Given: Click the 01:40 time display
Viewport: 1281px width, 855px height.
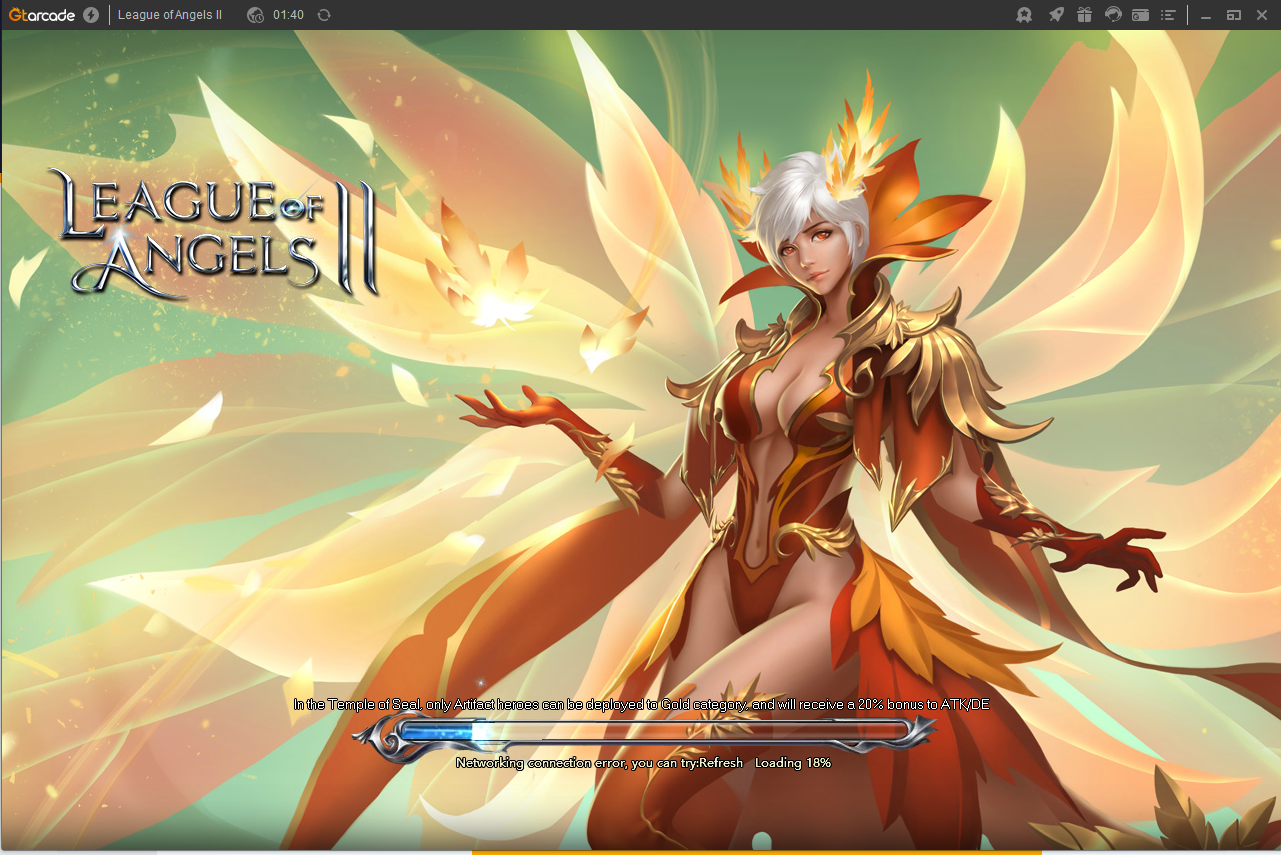Looking at the screenshot, I should point(288,15).
